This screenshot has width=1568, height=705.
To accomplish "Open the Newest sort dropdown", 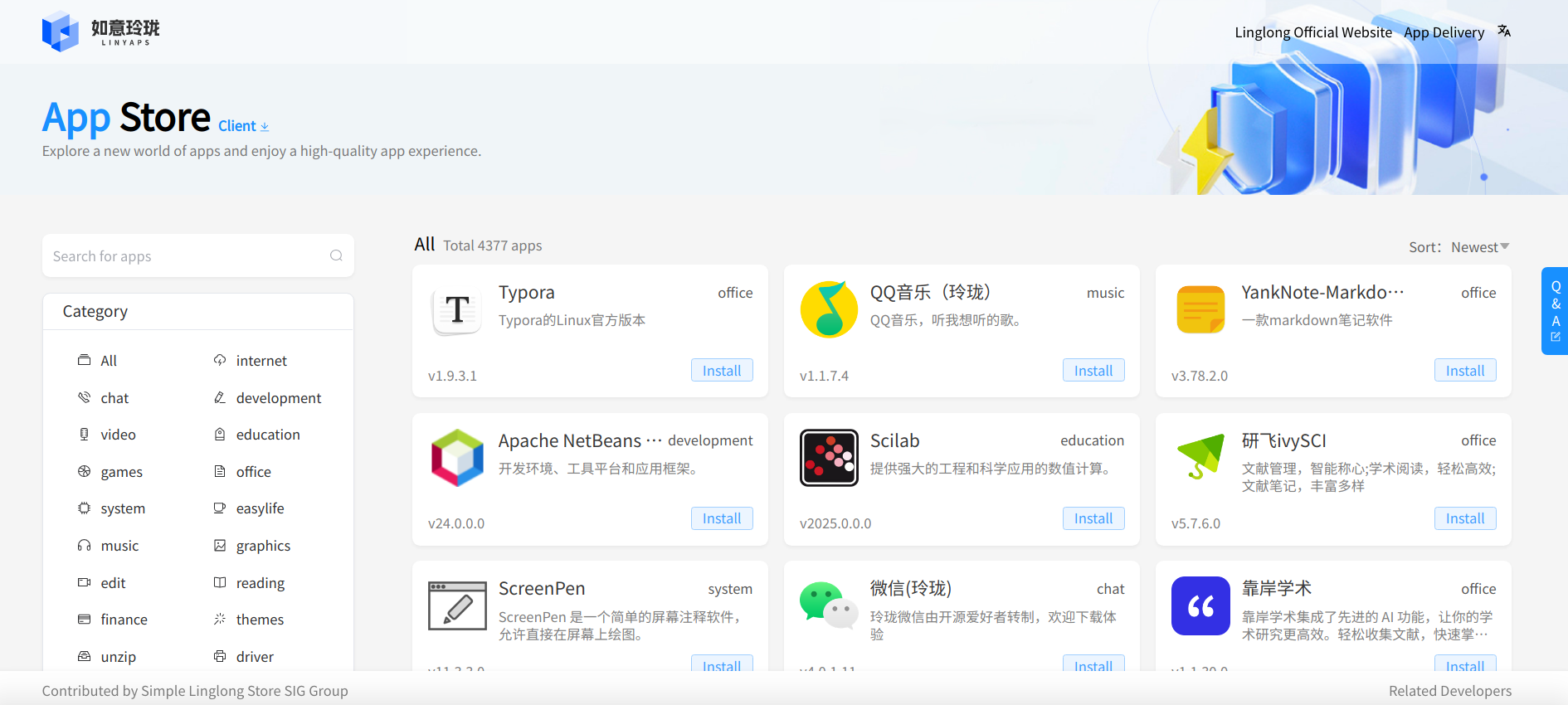I will click(x=1480, y=247).
